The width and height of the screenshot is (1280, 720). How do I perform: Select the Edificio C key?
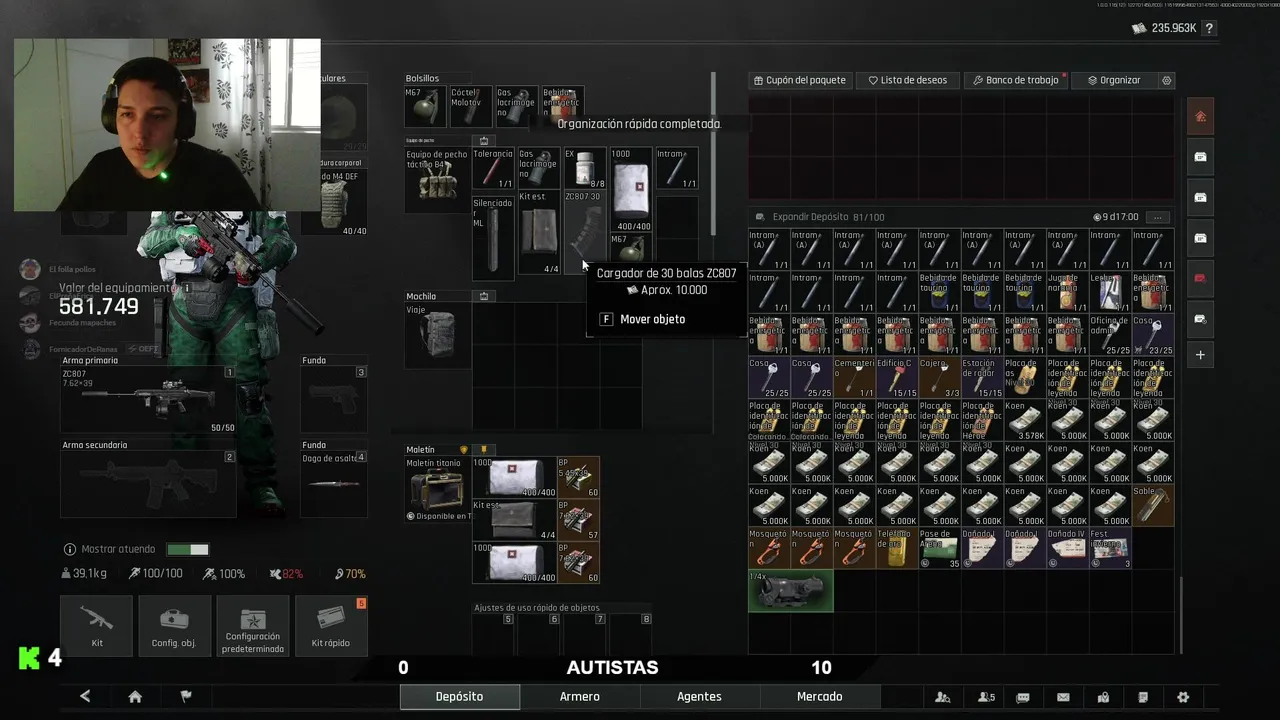(895, 378)
